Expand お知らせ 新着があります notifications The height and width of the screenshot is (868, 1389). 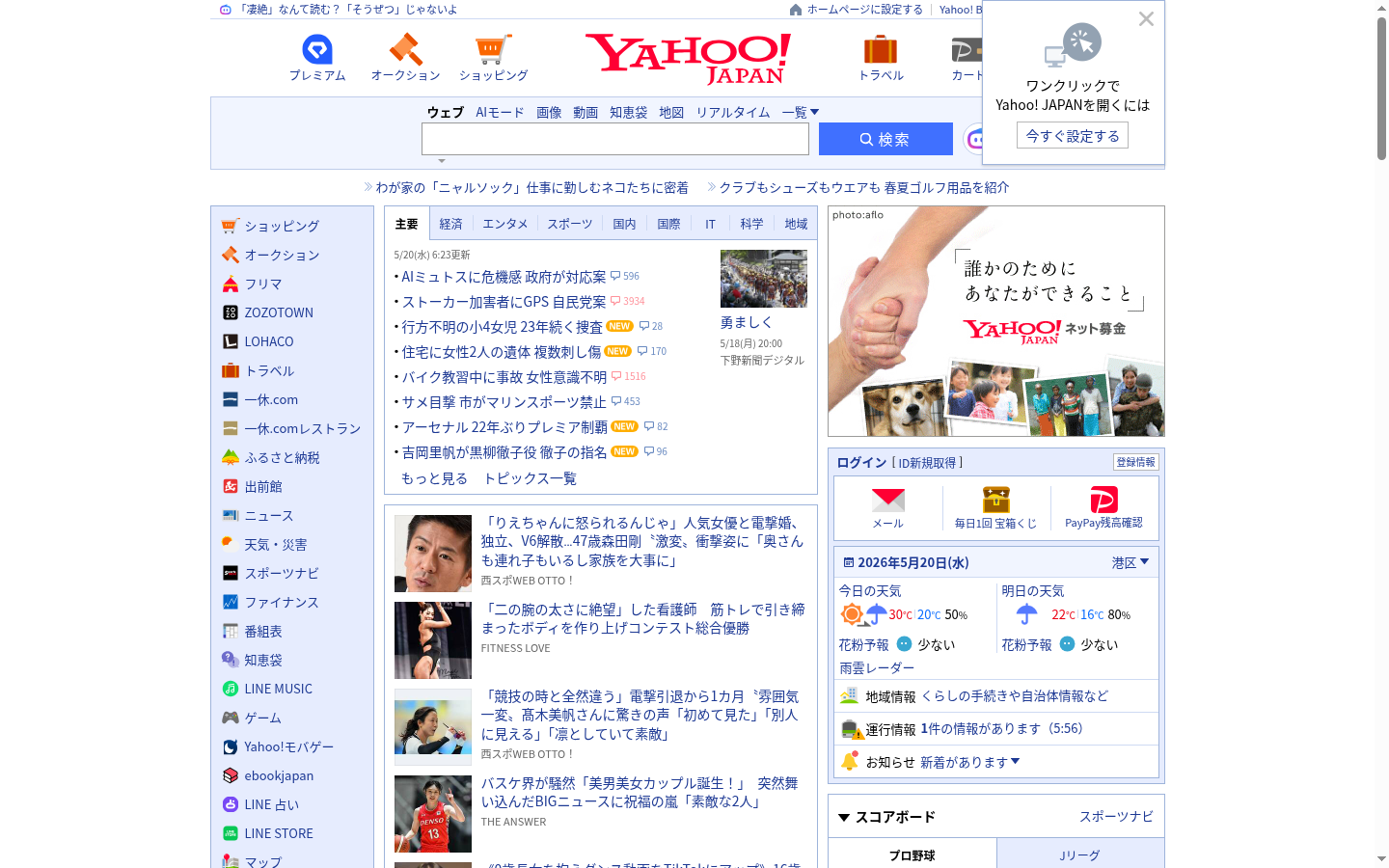(969, 762)
